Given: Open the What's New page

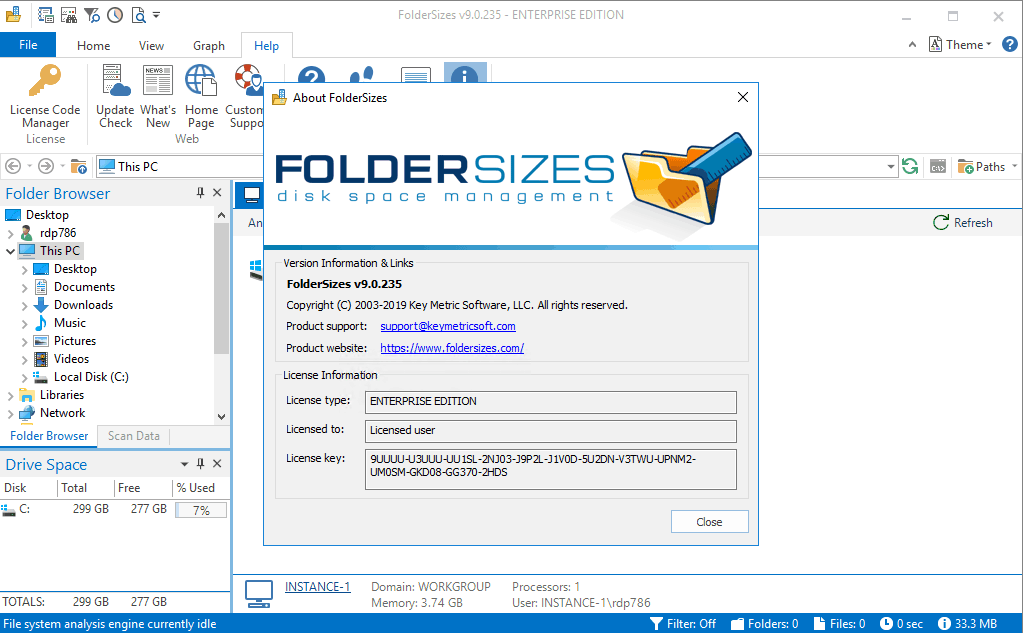Looking at the screenshot, I should pos(158,98).
